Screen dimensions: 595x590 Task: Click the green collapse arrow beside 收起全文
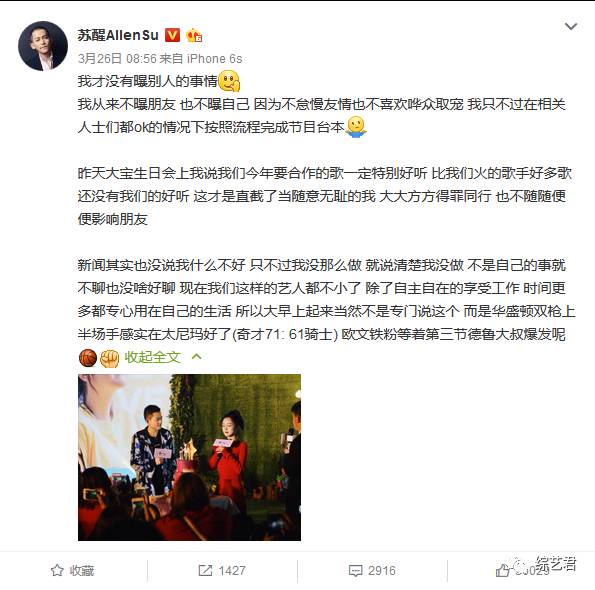(x=197, y=356)
